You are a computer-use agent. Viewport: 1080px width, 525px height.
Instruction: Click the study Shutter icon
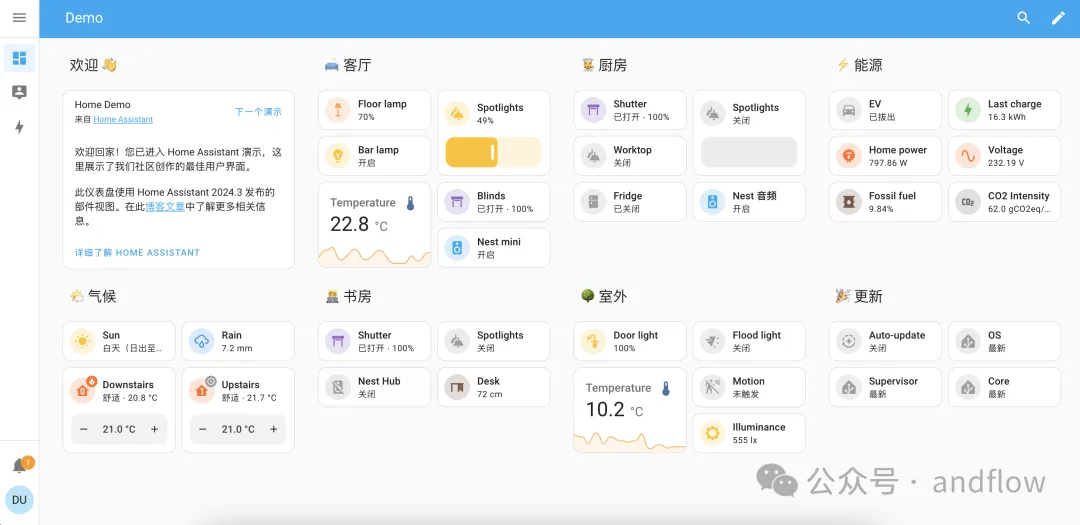click(x=338, y=341)
